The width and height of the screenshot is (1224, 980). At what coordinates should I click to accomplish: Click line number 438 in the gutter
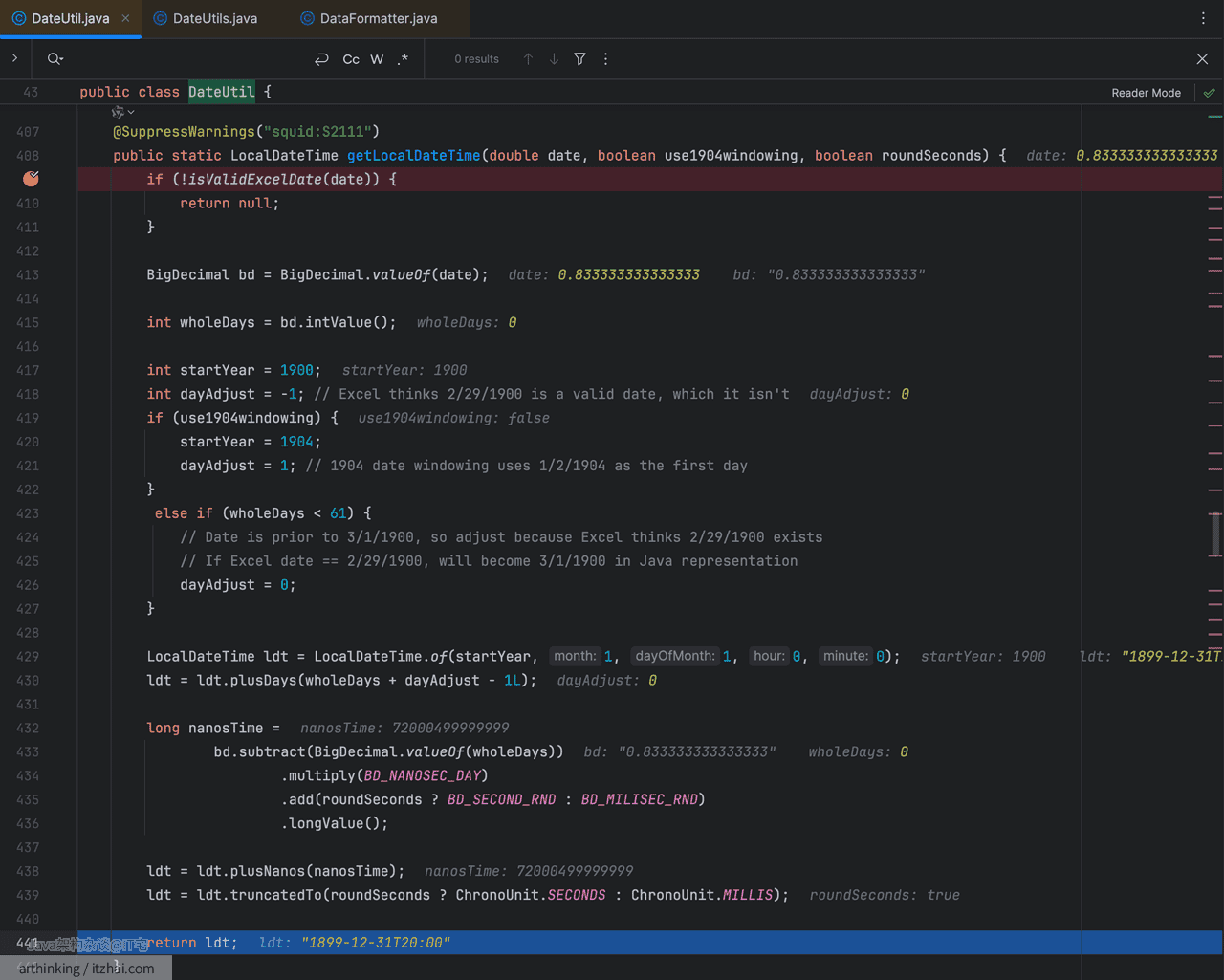point(28,872)
